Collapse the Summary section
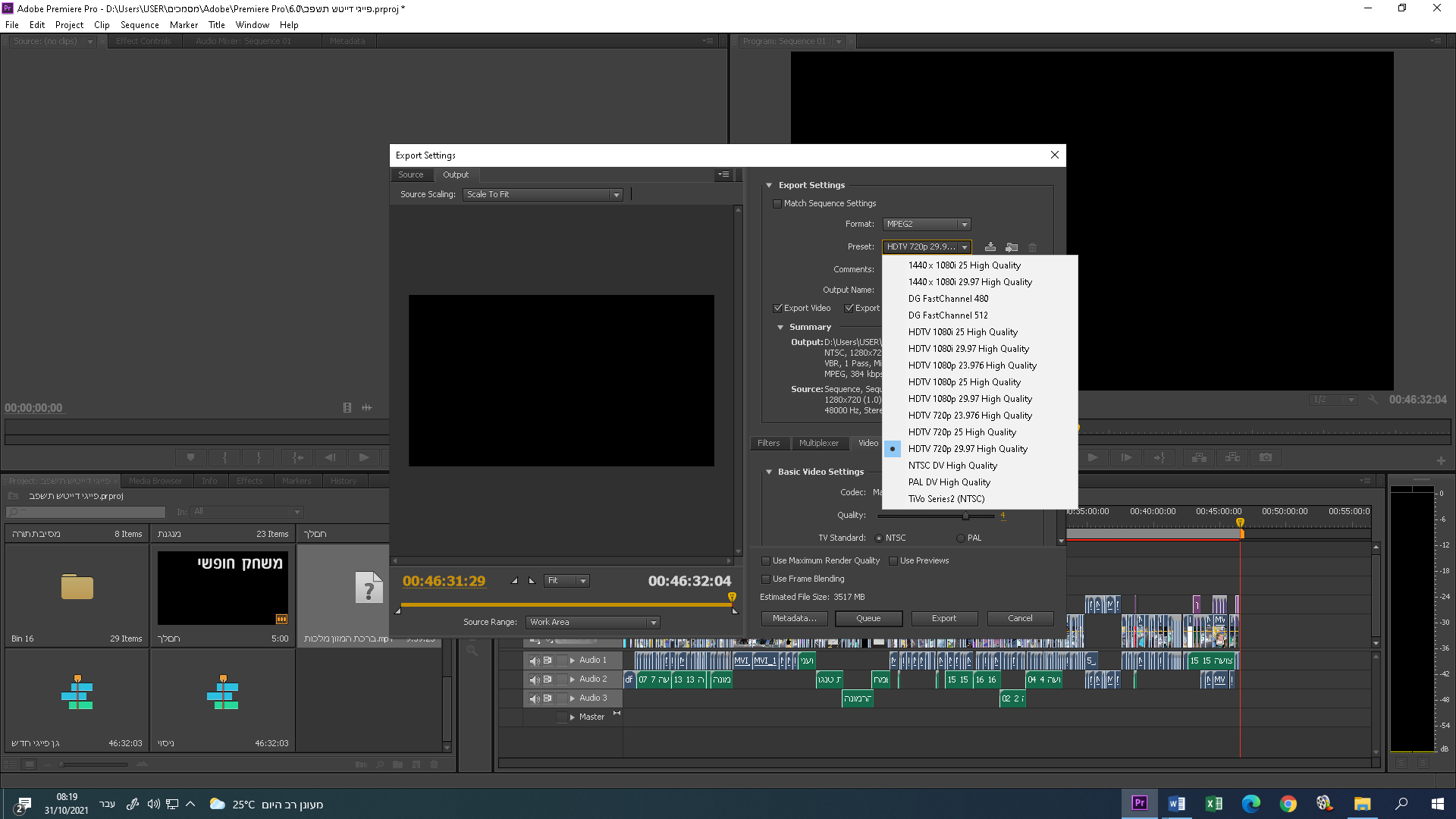 click(780, 328)
